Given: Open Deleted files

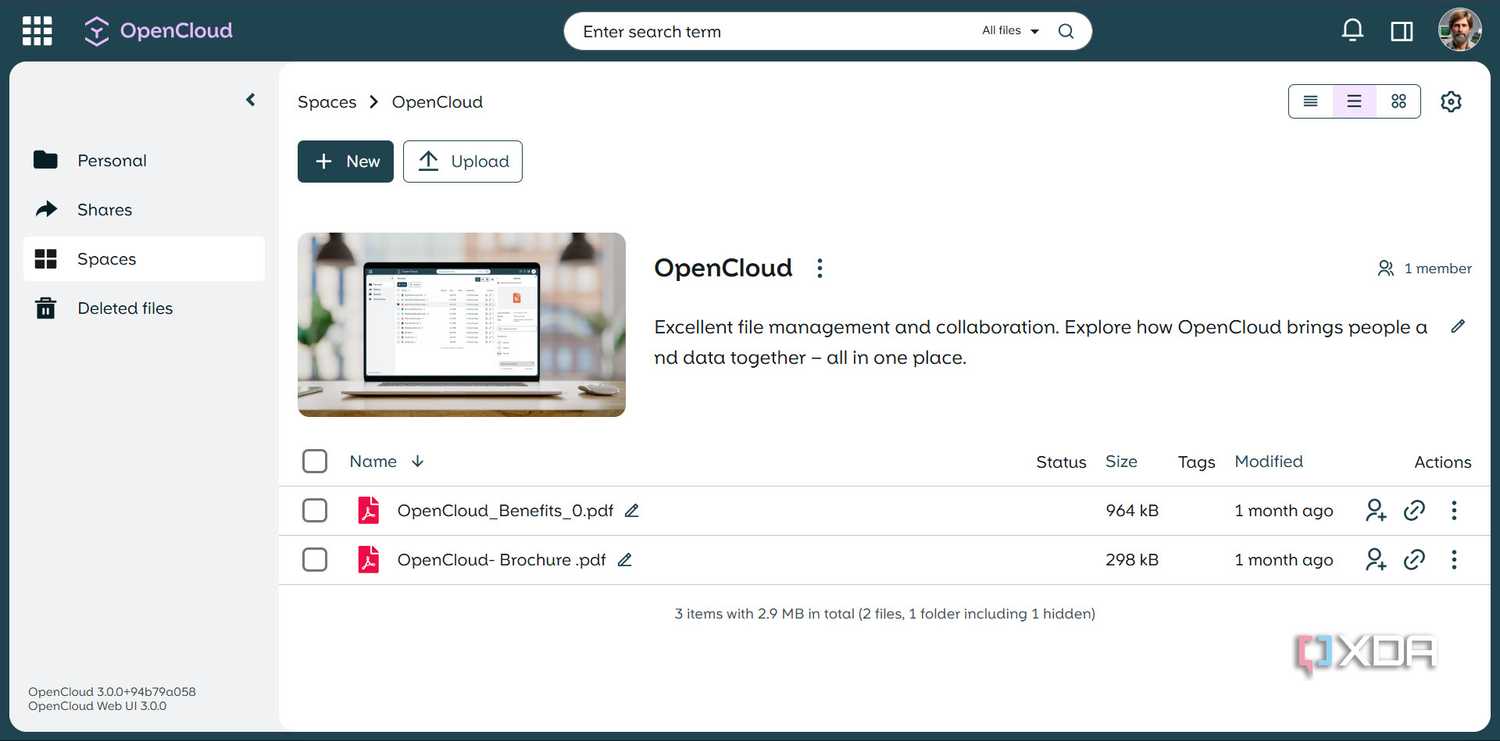Looking at the screenshot, I should [144, 308].
